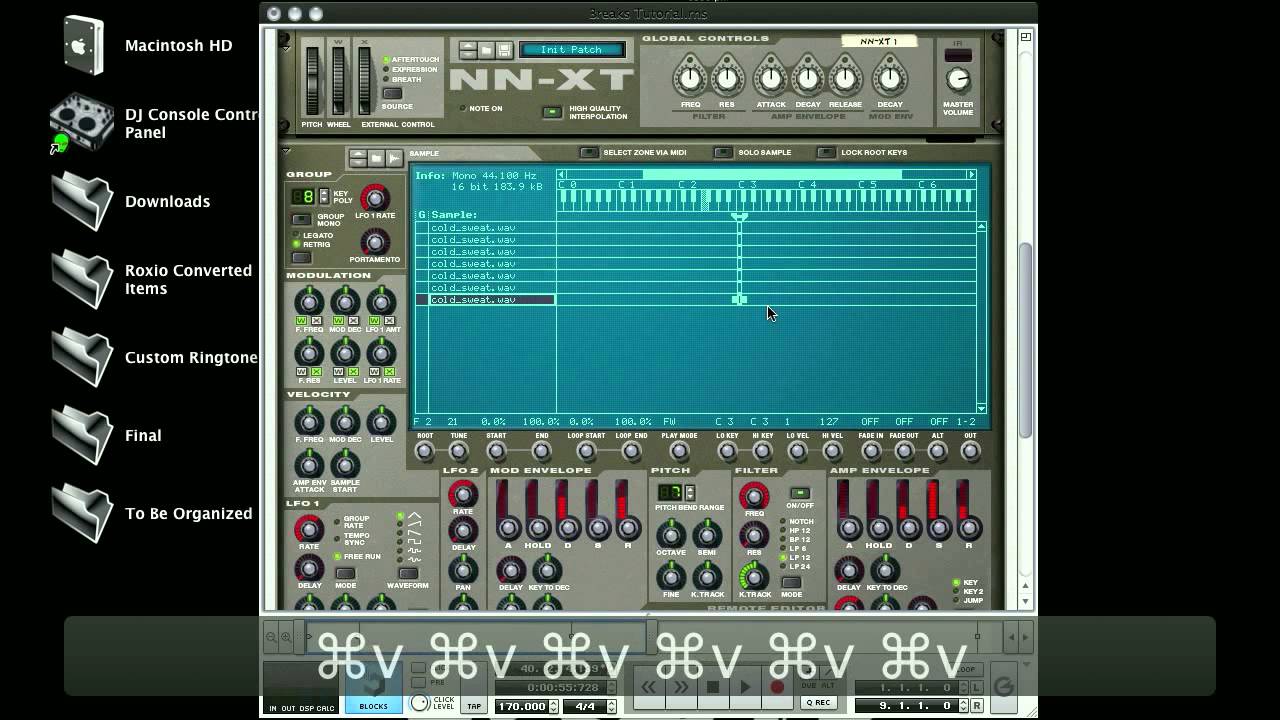
Task: Click the zoom in magnifier icon
Action: coord(286,636)
